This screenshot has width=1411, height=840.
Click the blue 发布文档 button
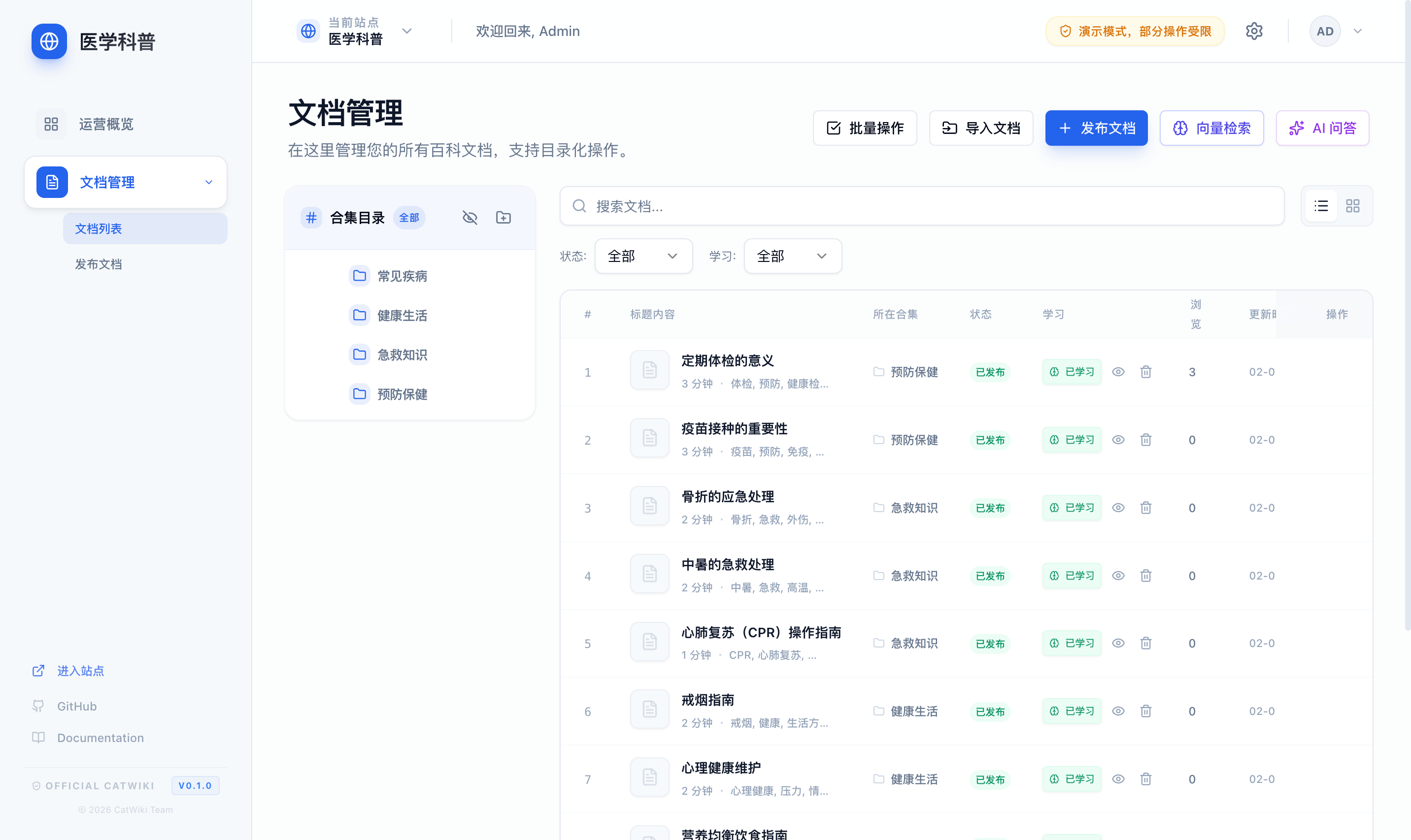pyautogui.click(x=1096, y=128)
